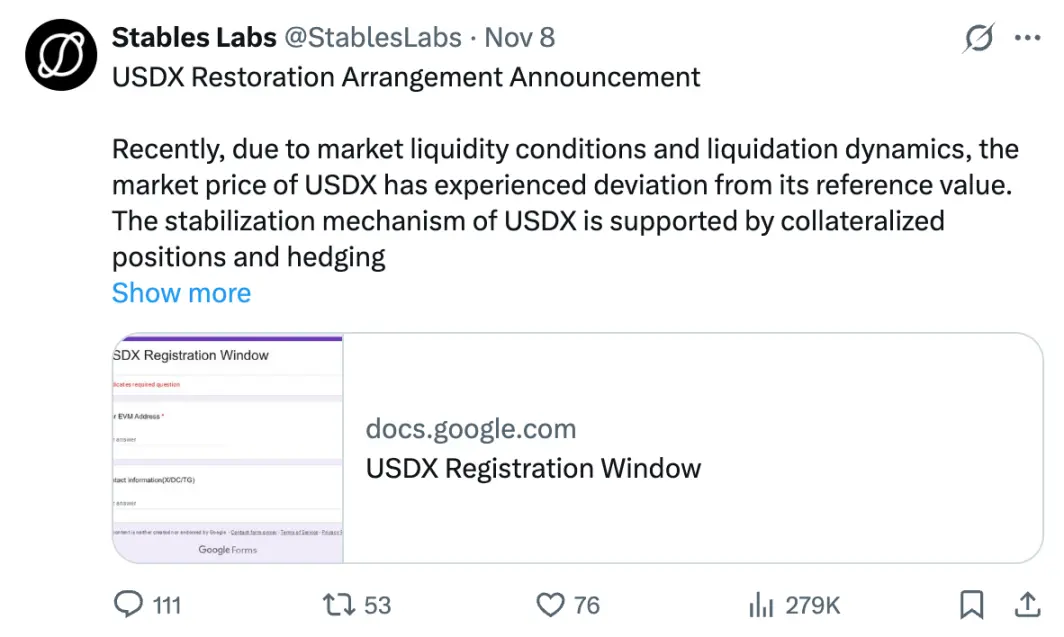Open the @StablesLabs handle link
1064x637 pixels.
[x=374, y=38]
